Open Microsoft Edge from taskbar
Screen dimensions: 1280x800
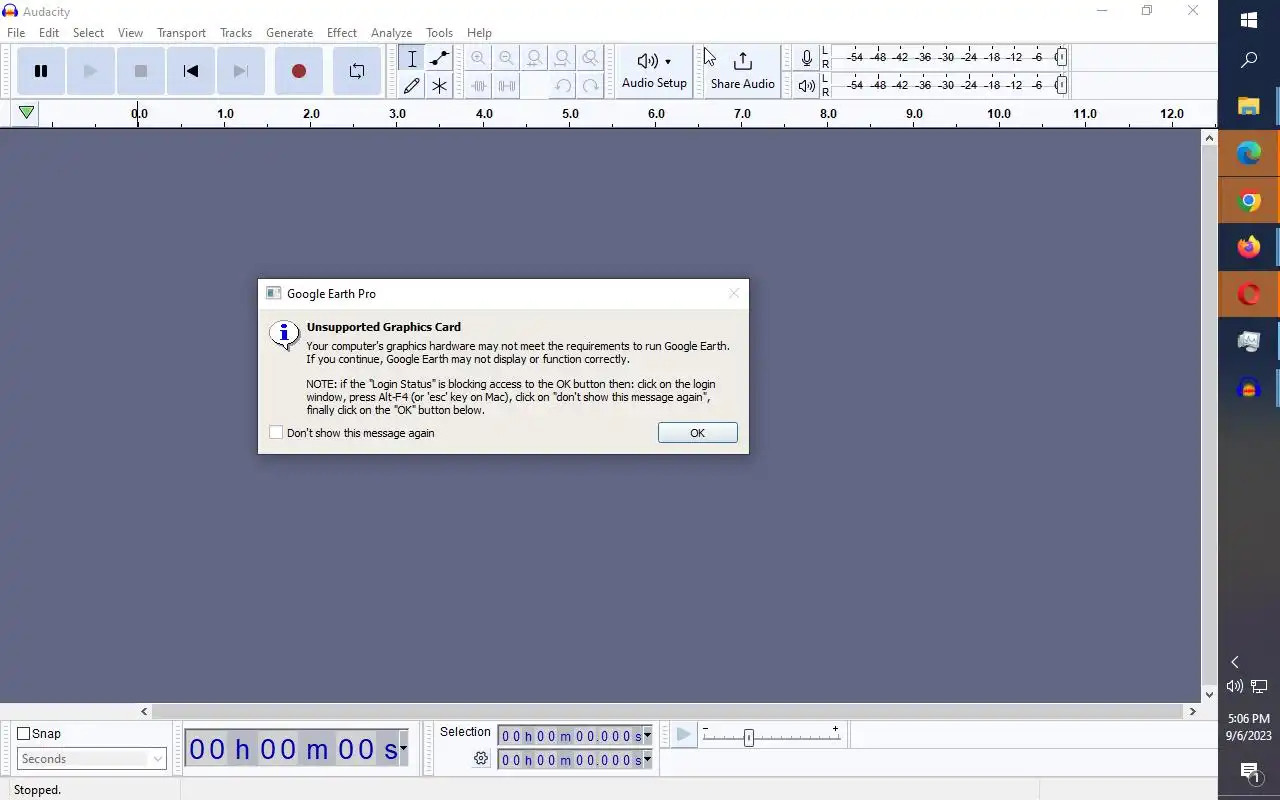click(1248, 153)
